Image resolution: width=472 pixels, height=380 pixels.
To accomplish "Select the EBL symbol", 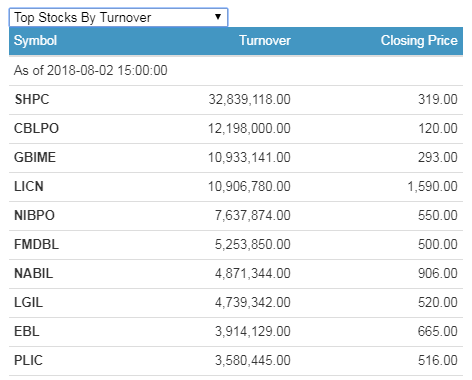I will (x=27, y=331).
